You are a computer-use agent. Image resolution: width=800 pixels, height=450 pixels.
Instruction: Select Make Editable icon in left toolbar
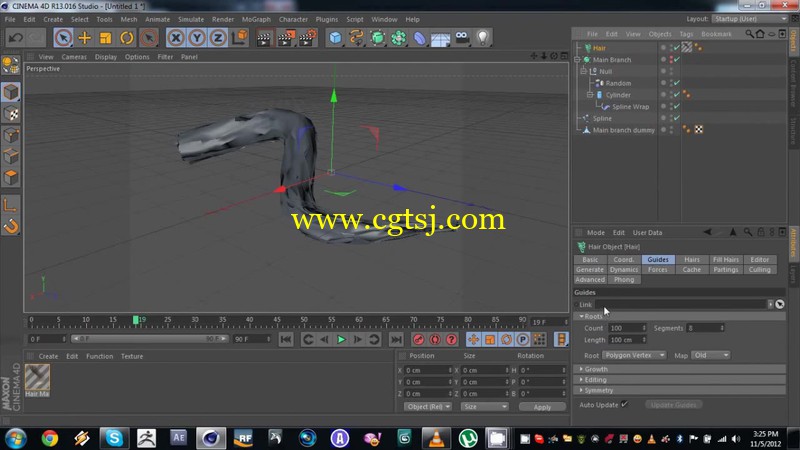coord(11,65)
